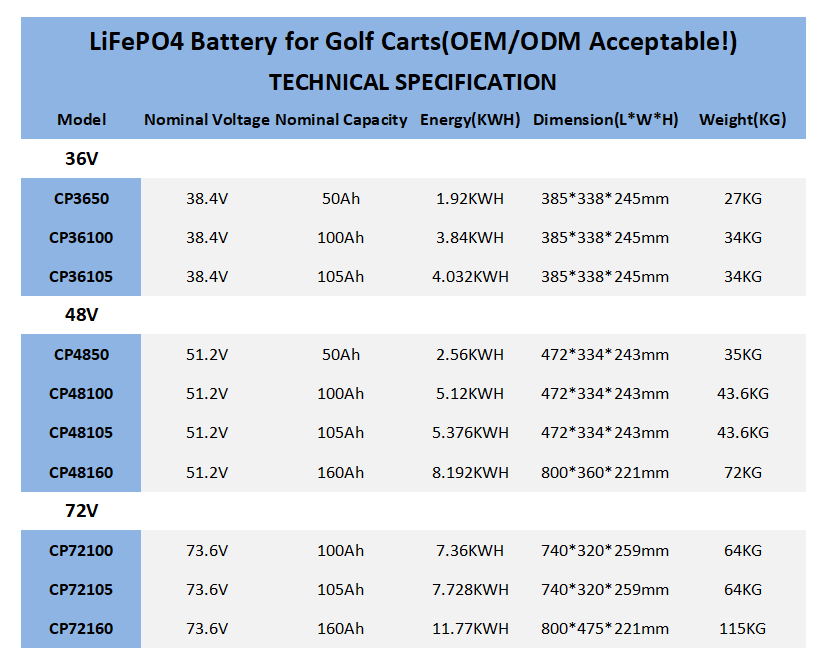This screenshot has height=662, width=825.
Task: Select the 11.77KWH energy value
Action: tap(470, 629)
